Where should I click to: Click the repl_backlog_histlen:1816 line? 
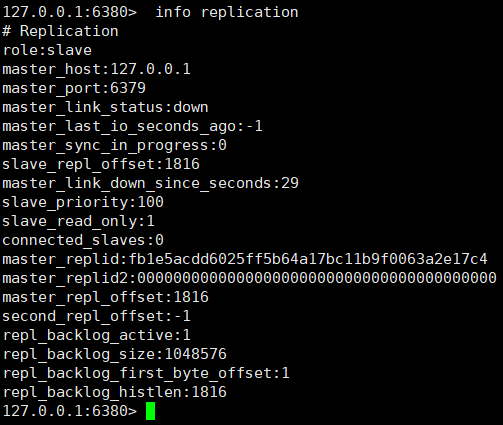[x=114, y=392]
